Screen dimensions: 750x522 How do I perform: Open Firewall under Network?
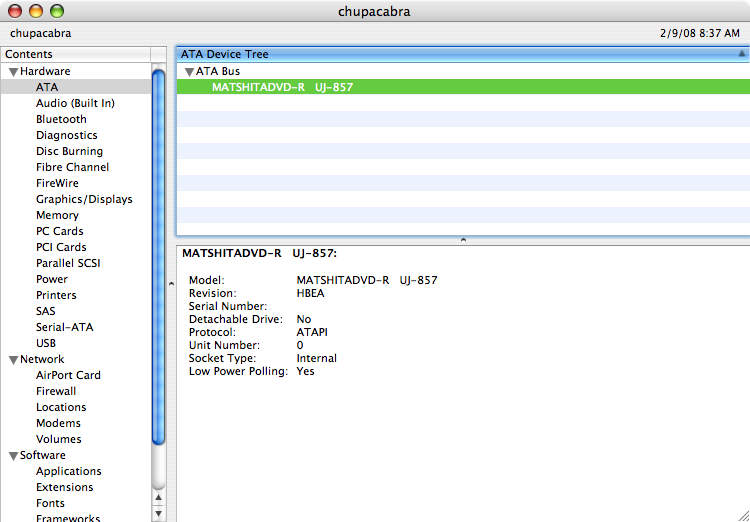click(x=56, y=391)
